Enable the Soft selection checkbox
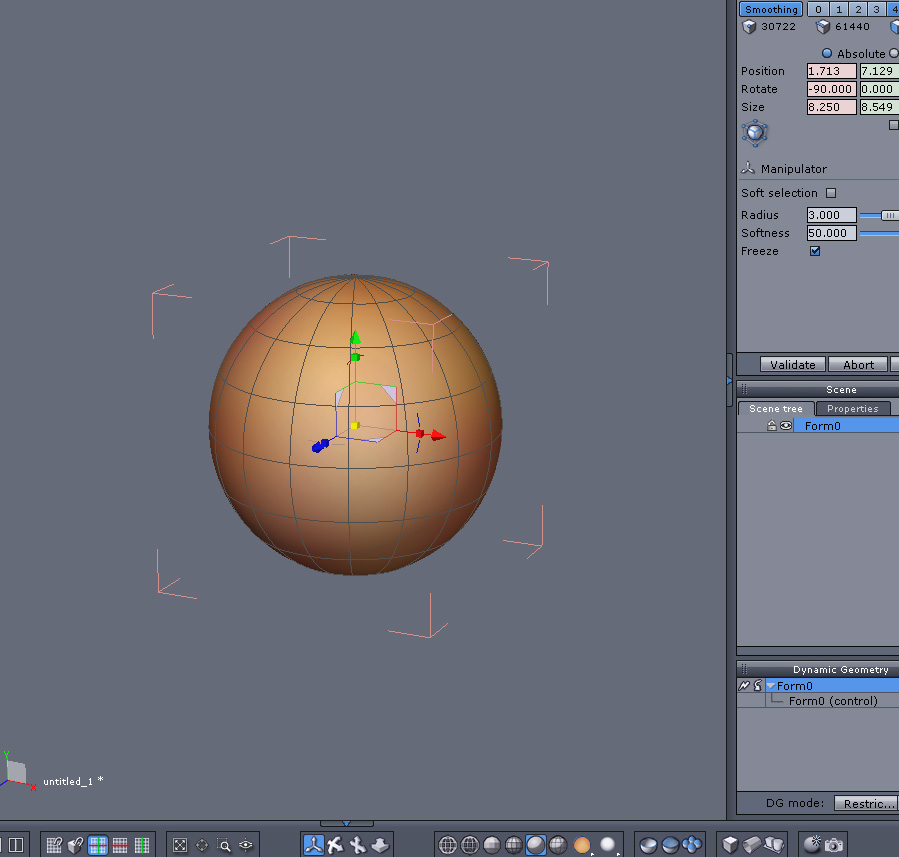Image resolution: width=899 pixels, height=857 pixels. coord(831,193)
